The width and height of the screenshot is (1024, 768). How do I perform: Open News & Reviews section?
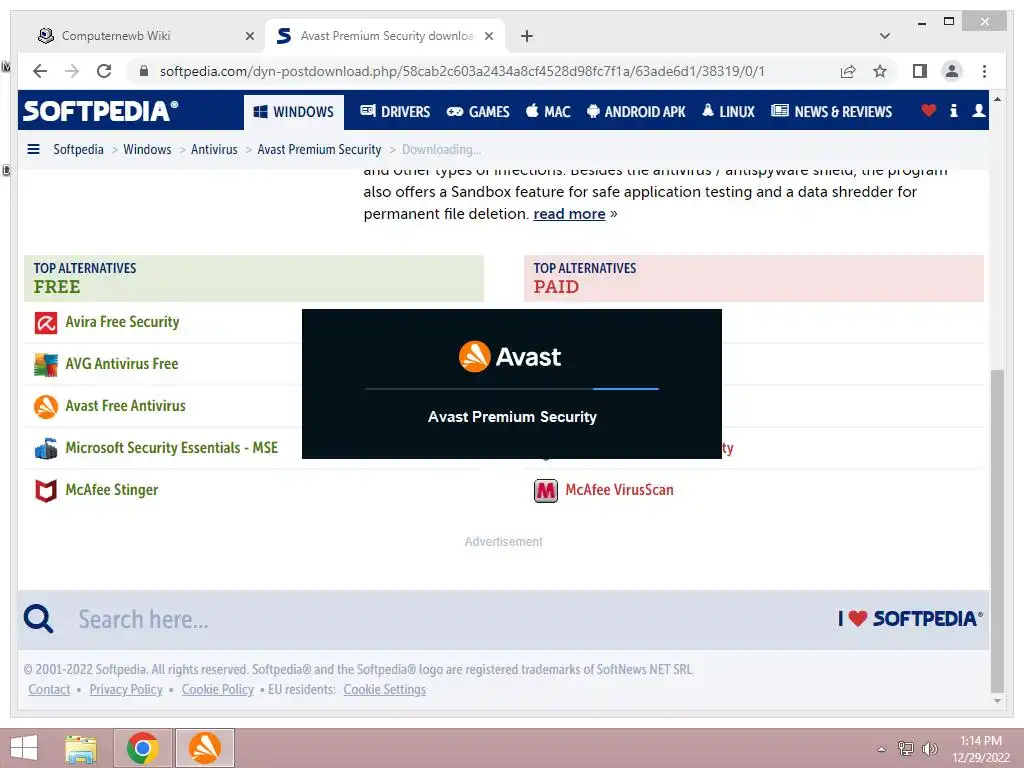tap(831, 112)
